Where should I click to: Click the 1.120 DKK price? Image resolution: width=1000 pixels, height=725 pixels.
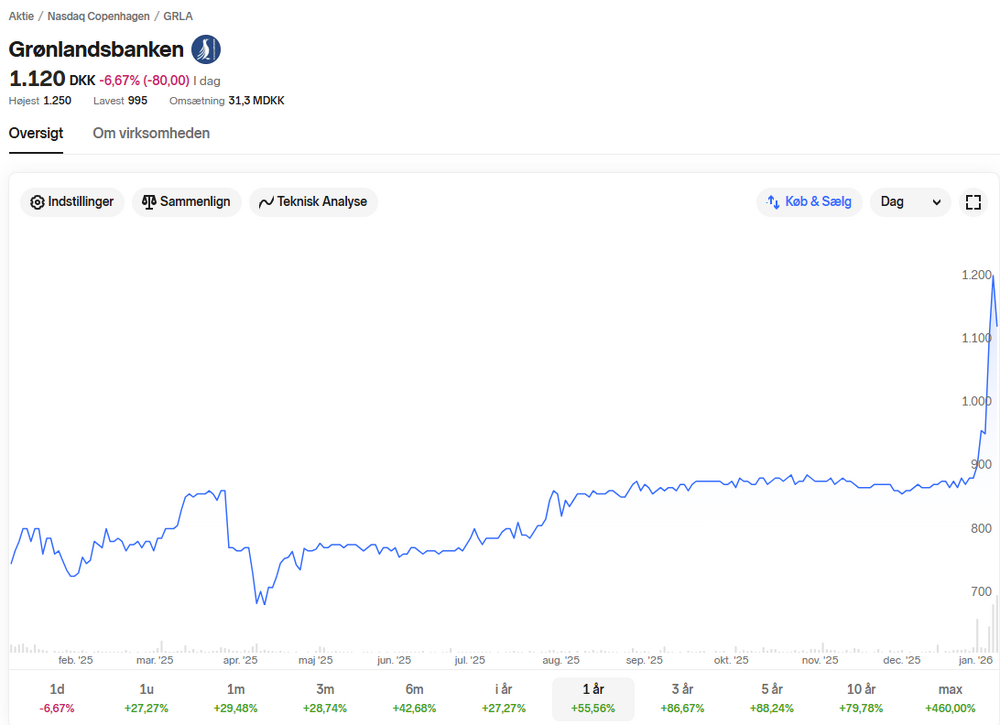click(52, 79)
